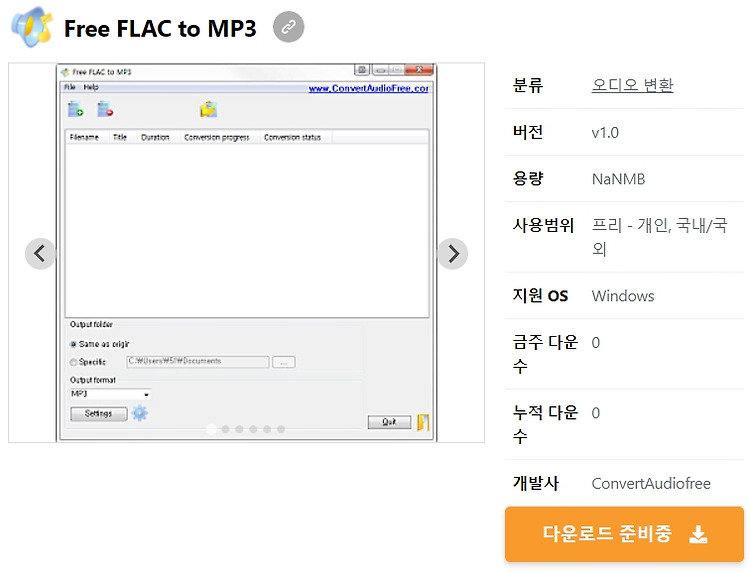Click the Windows supported OS value

[623, 296]
